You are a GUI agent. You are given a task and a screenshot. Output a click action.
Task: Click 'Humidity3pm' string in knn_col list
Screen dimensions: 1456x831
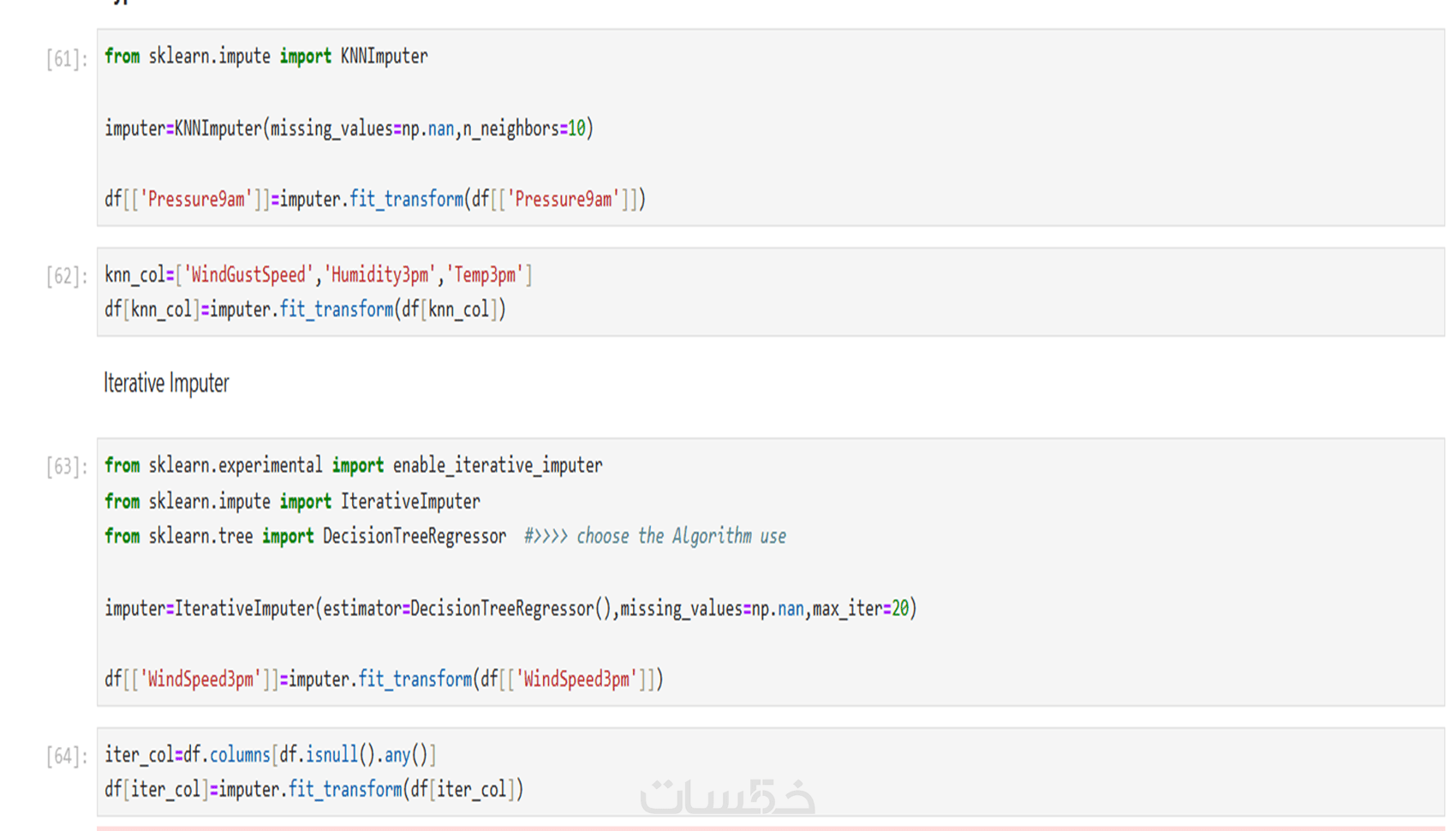pos(379,275)
